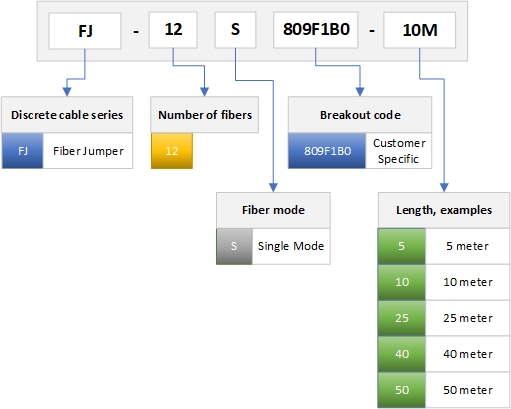Select the Customer Specific label
Viewport: 511px width, 409px height.
click(x=399, y=151)
